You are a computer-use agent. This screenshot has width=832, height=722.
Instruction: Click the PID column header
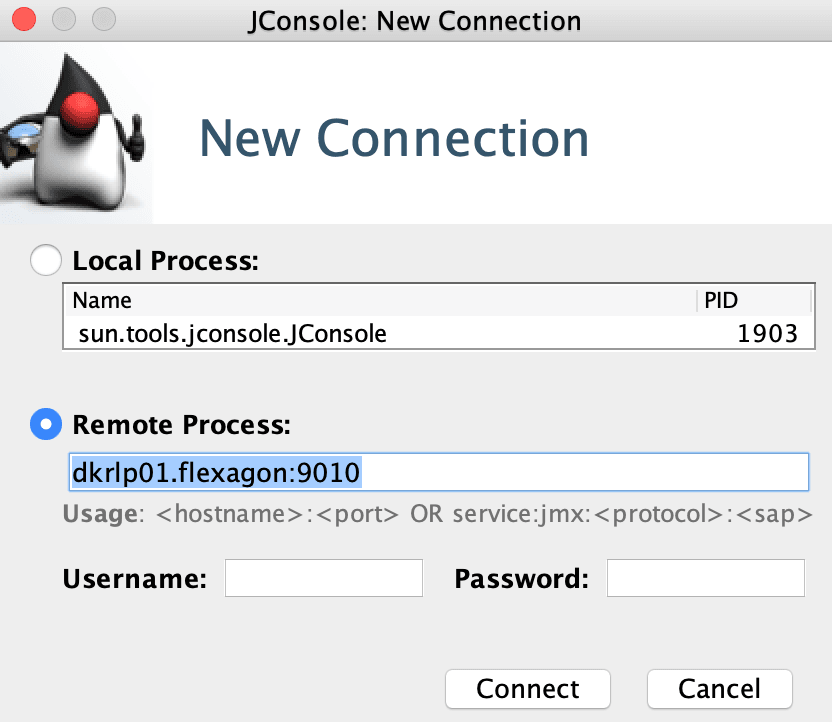point(755,300)
